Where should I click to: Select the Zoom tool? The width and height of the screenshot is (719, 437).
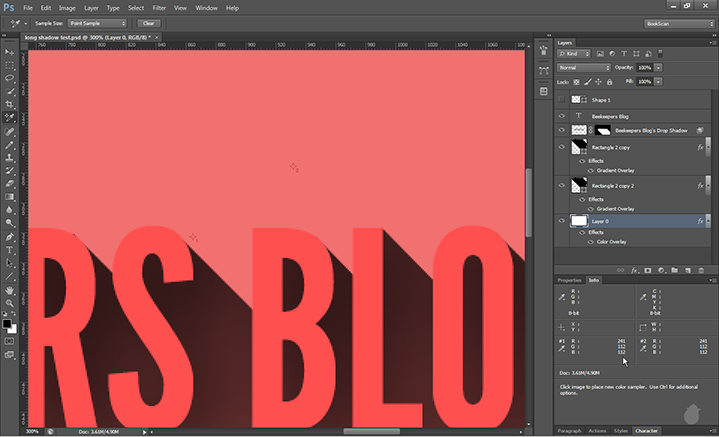[10, 302]
